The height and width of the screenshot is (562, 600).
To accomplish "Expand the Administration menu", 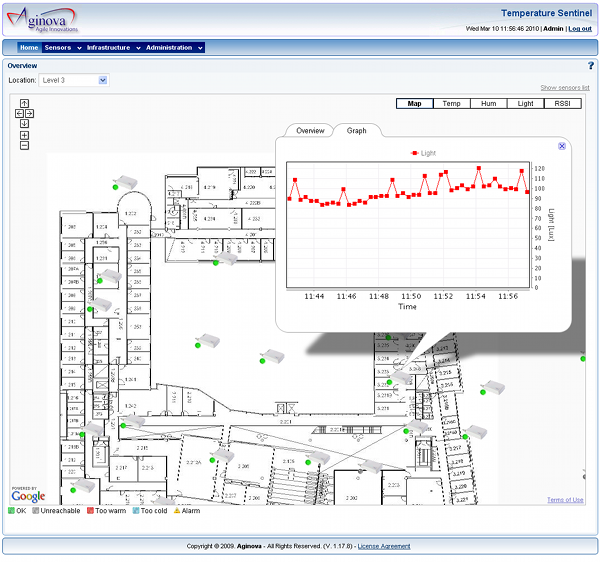I will pos(172,47).
